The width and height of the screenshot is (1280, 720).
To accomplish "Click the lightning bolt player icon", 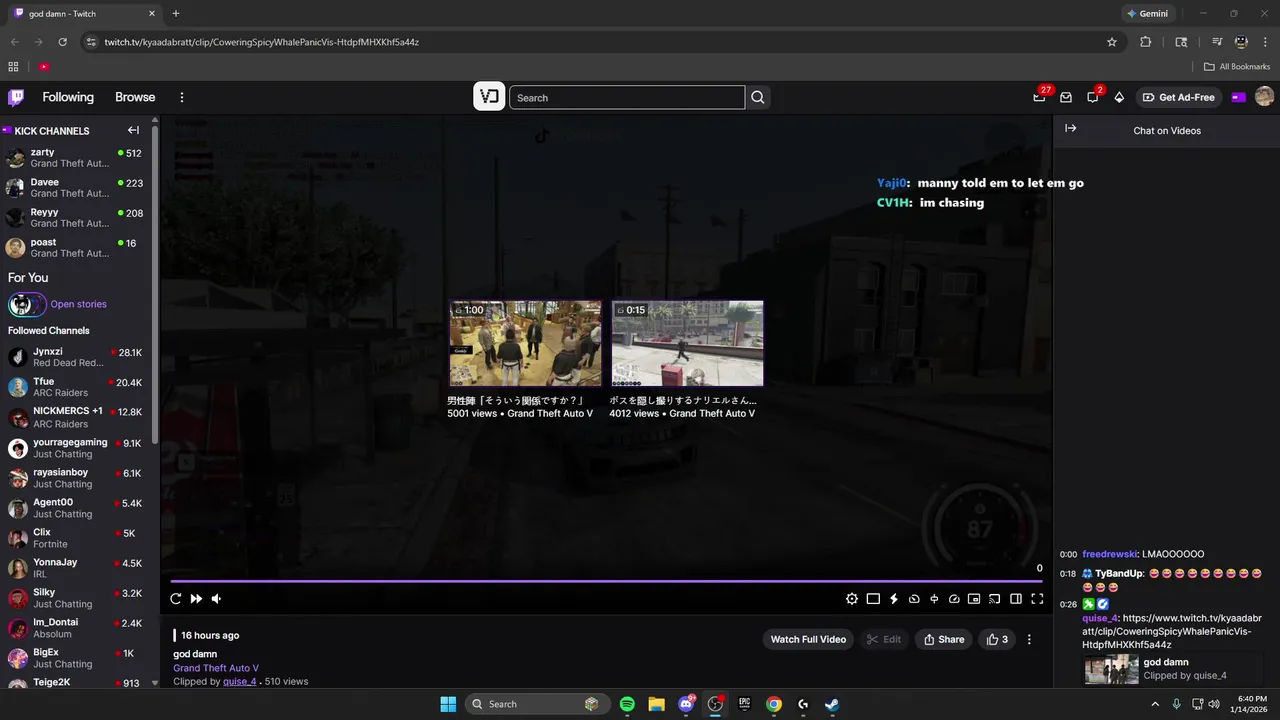I will 894,599.
